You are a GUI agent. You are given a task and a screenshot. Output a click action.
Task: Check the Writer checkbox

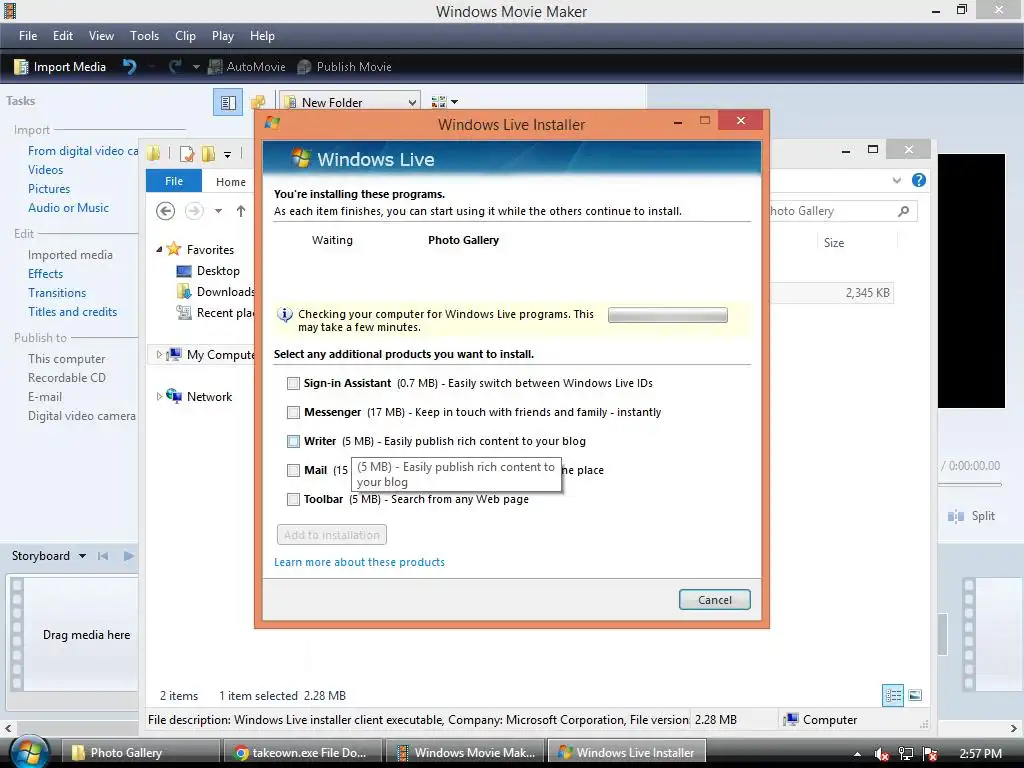pos(293,441)
